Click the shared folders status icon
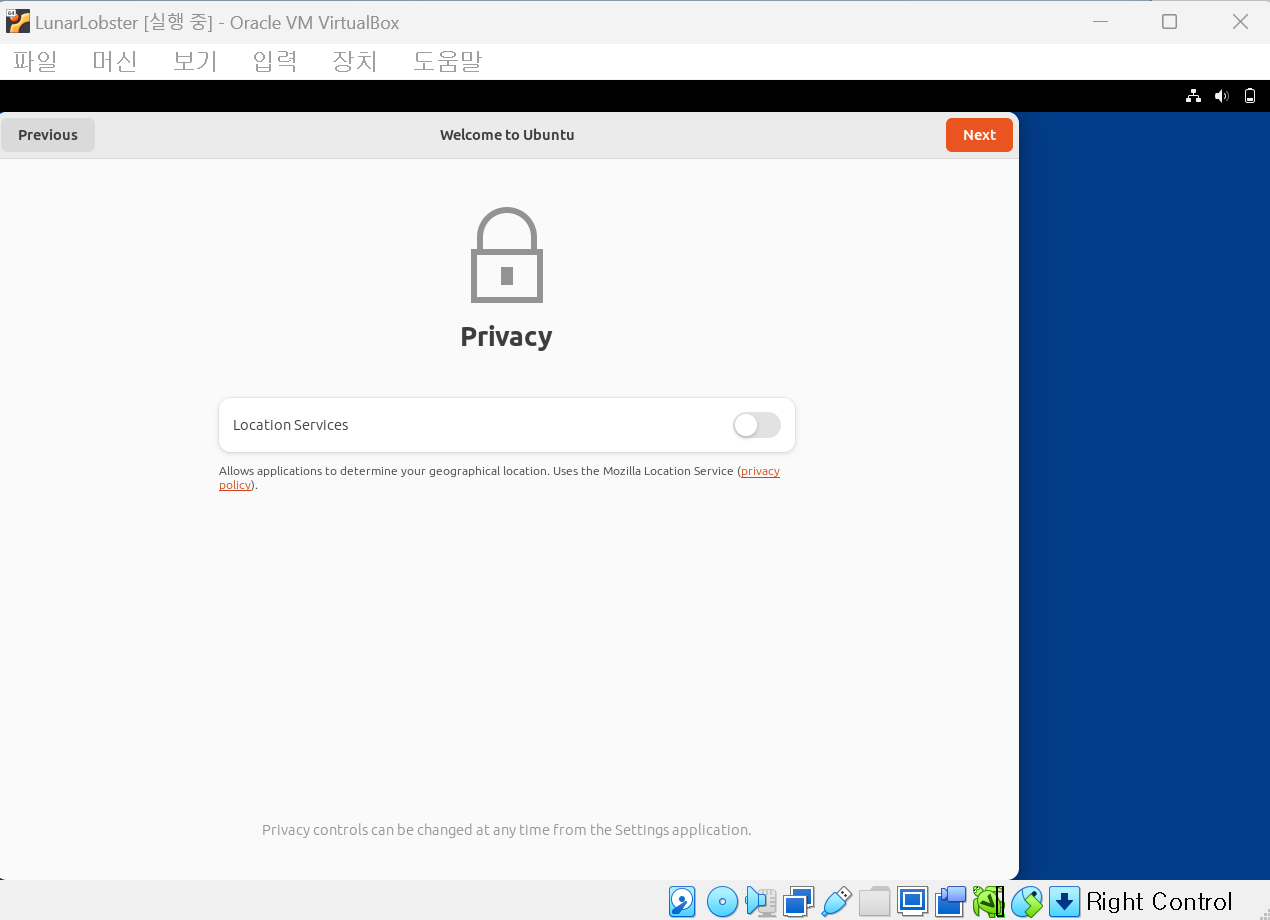 pos(874,901)
